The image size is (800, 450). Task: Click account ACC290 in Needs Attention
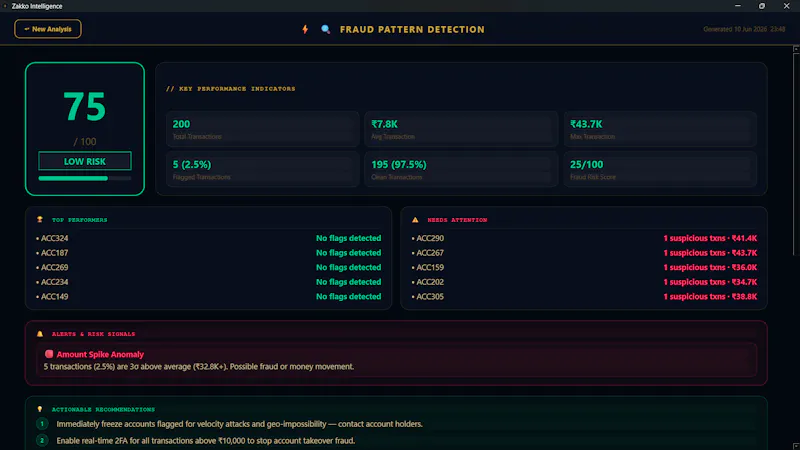click(430, 238)
